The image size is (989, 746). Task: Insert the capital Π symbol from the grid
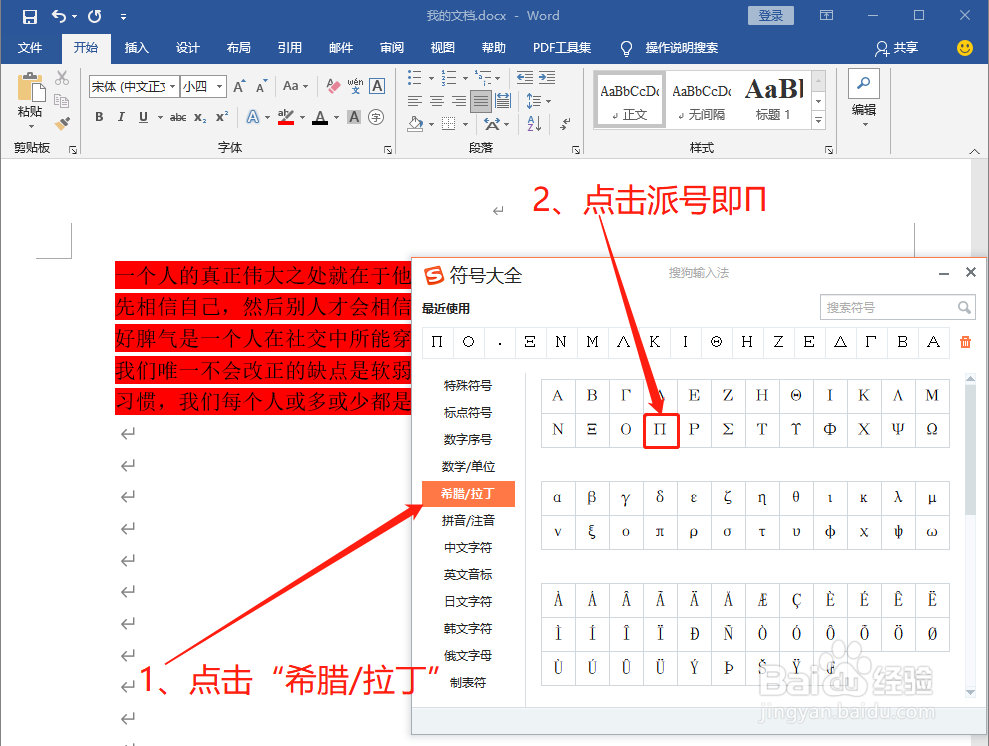click(660, 430)
